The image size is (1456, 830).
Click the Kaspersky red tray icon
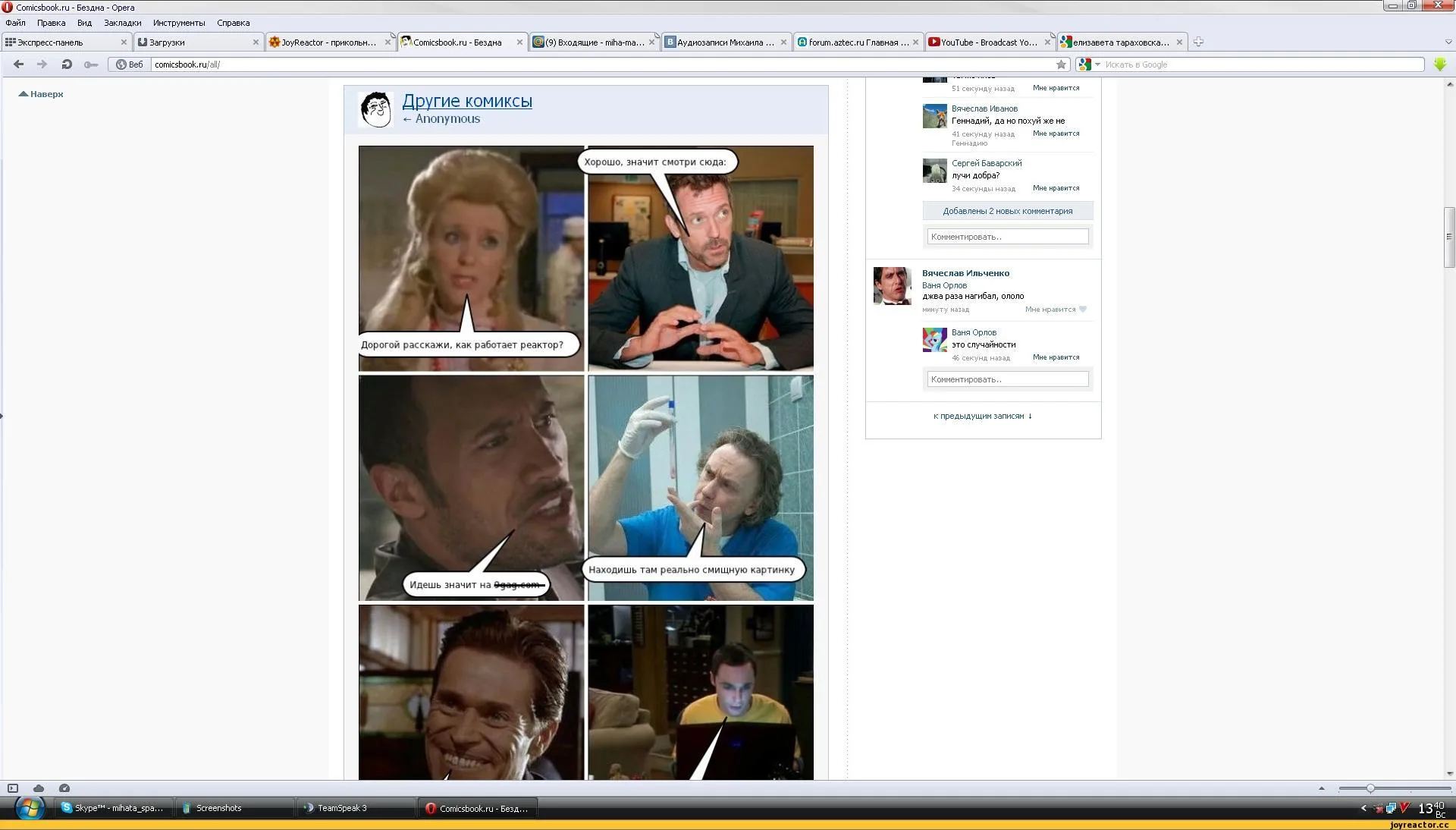click(1404, 808)
